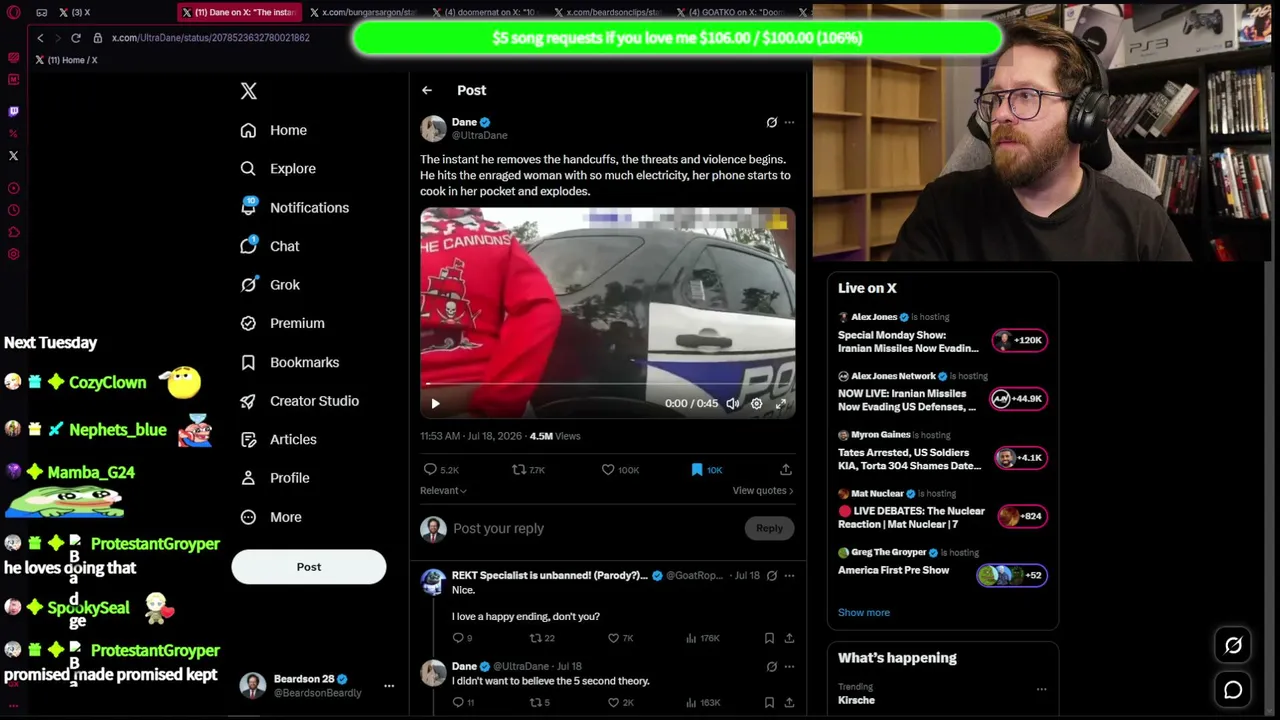Viewport: 1280px width, 720px height.
Task: Bookmark Dane's five second theory reply
Action: [769, 703]
